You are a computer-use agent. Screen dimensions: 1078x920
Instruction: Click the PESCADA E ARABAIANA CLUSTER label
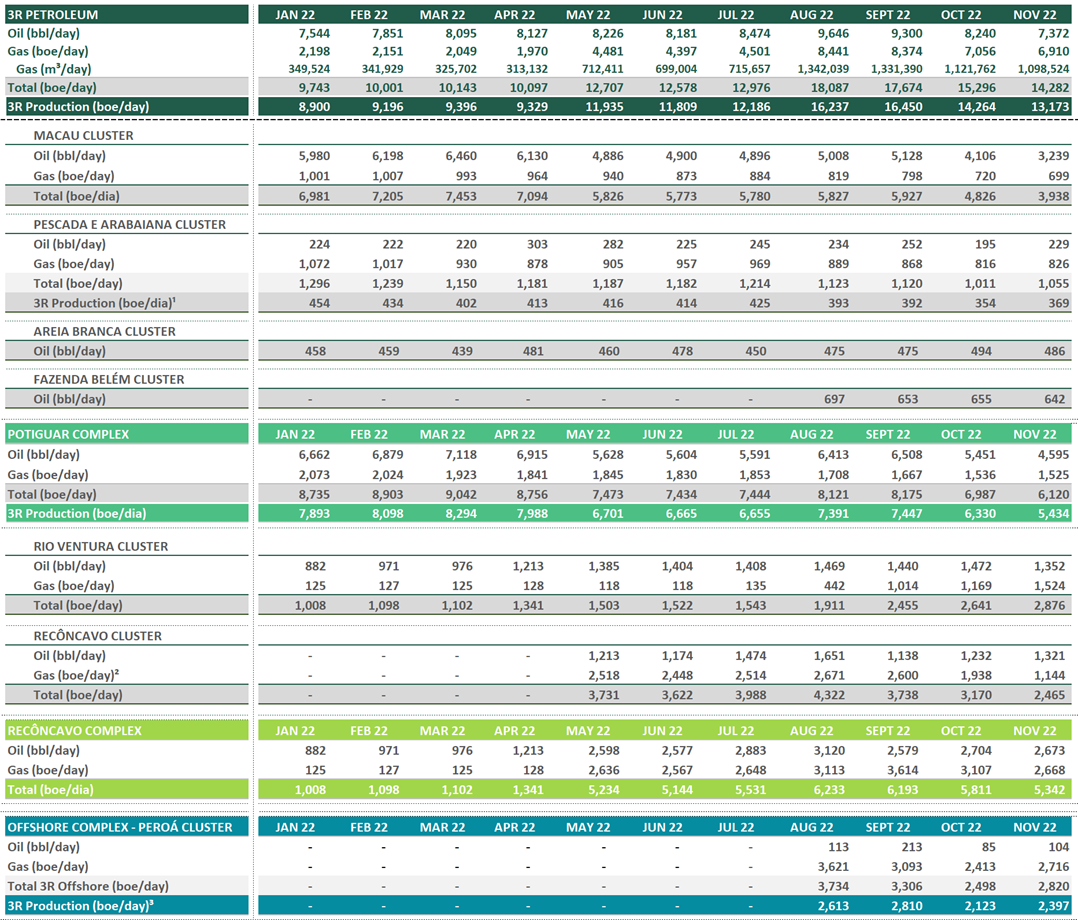pos(129,225)
